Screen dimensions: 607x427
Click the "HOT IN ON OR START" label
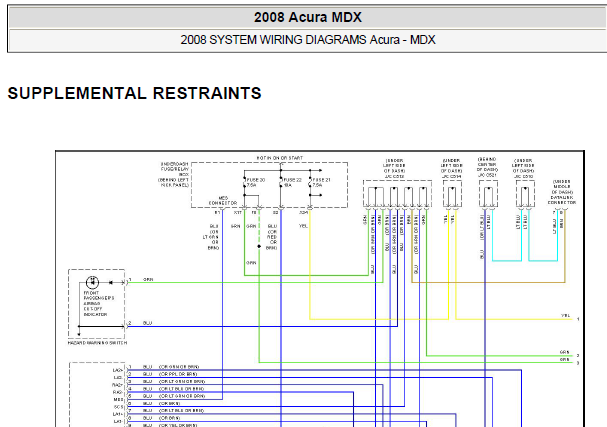point(279,158)
